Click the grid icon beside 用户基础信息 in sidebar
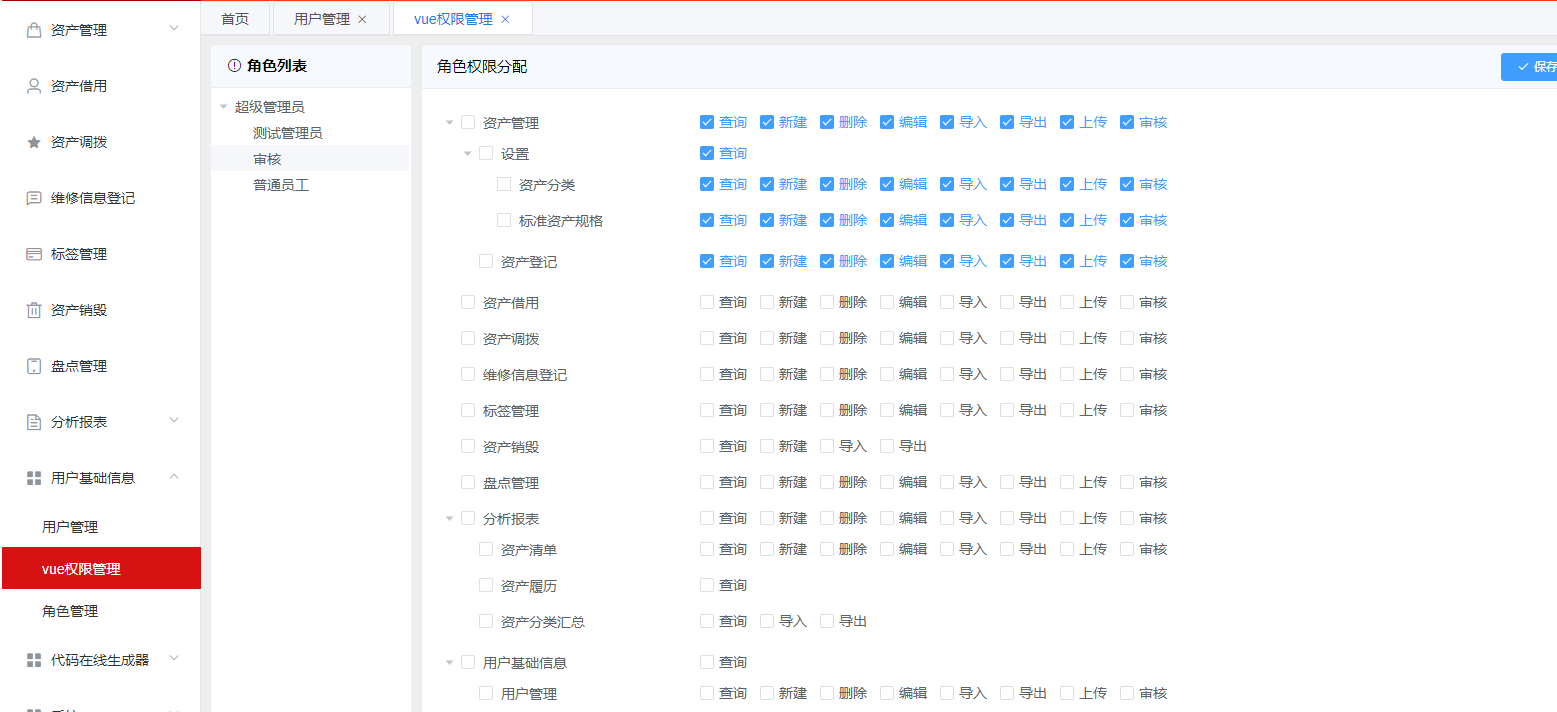Viewport: 1557px width, 712px height. coord(34,478)
